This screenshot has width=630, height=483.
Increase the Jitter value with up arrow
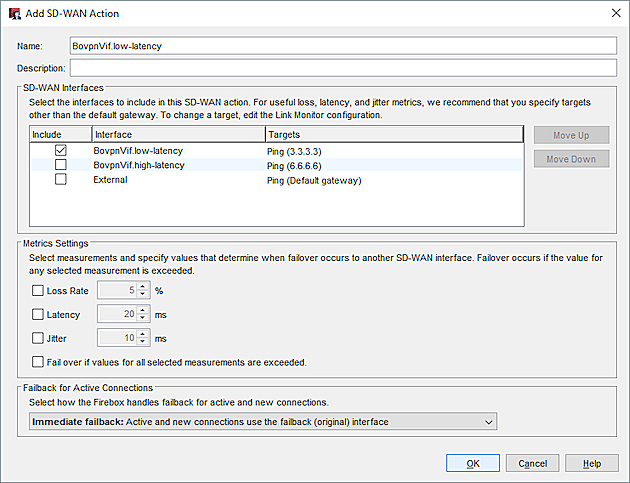coord(143,334)
